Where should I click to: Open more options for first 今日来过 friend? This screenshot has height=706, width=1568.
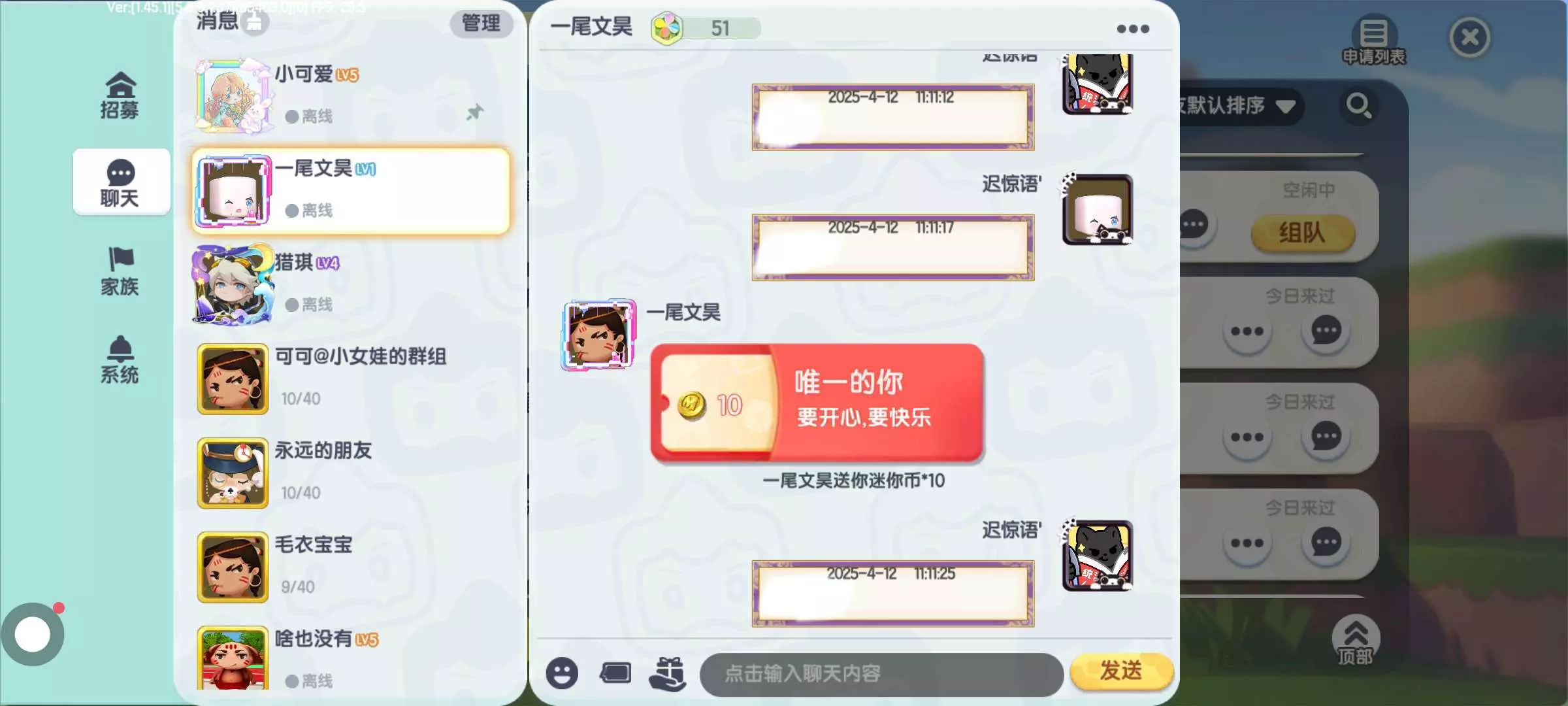[x=1247, y=331]
